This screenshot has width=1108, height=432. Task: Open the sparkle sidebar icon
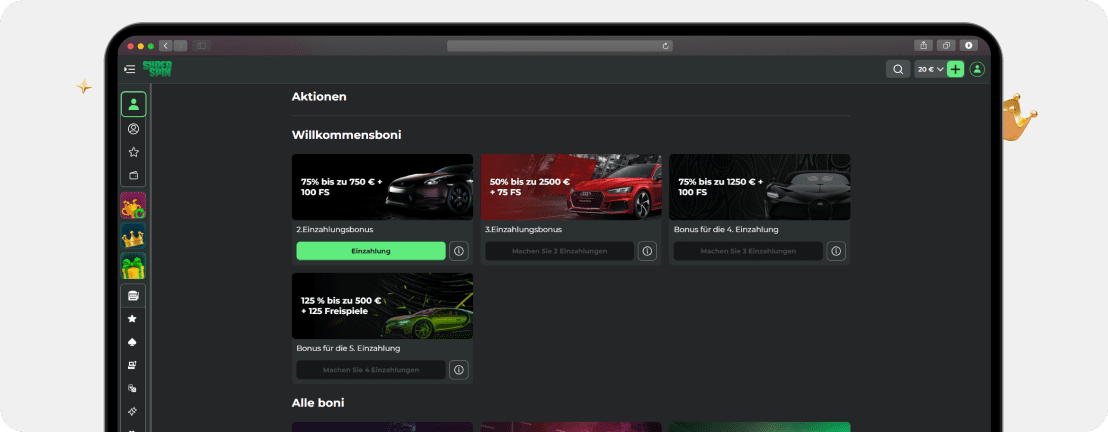click(132, 411)
